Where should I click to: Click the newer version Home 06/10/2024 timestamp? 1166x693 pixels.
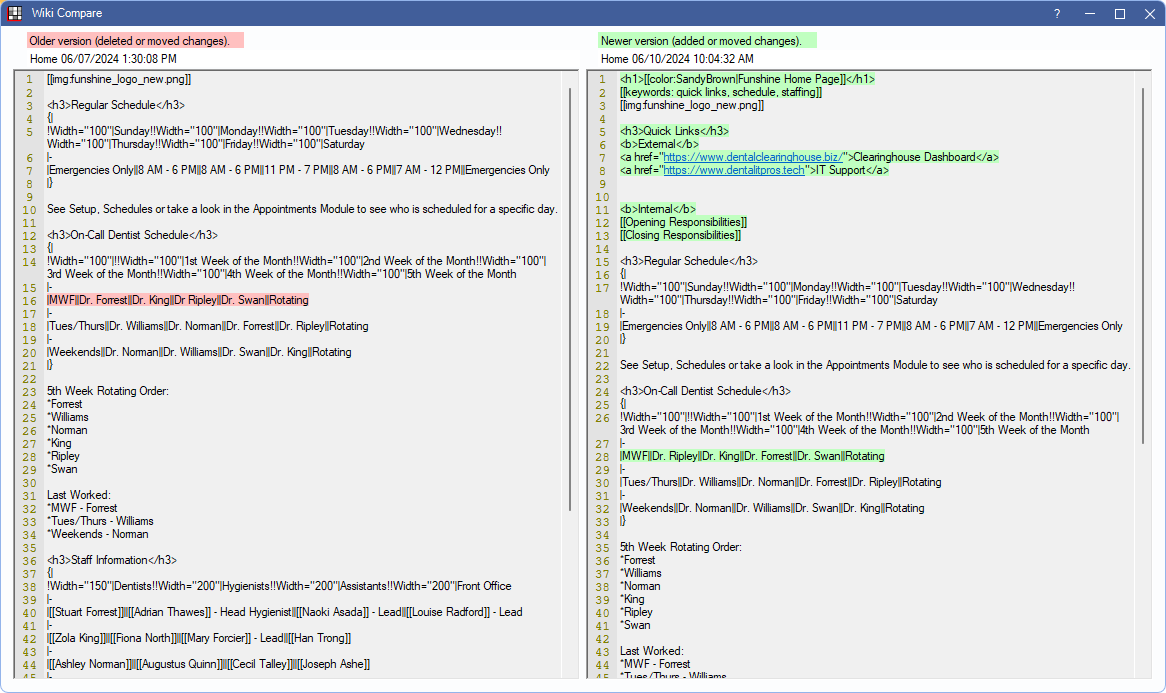click(x=677, y=59)
